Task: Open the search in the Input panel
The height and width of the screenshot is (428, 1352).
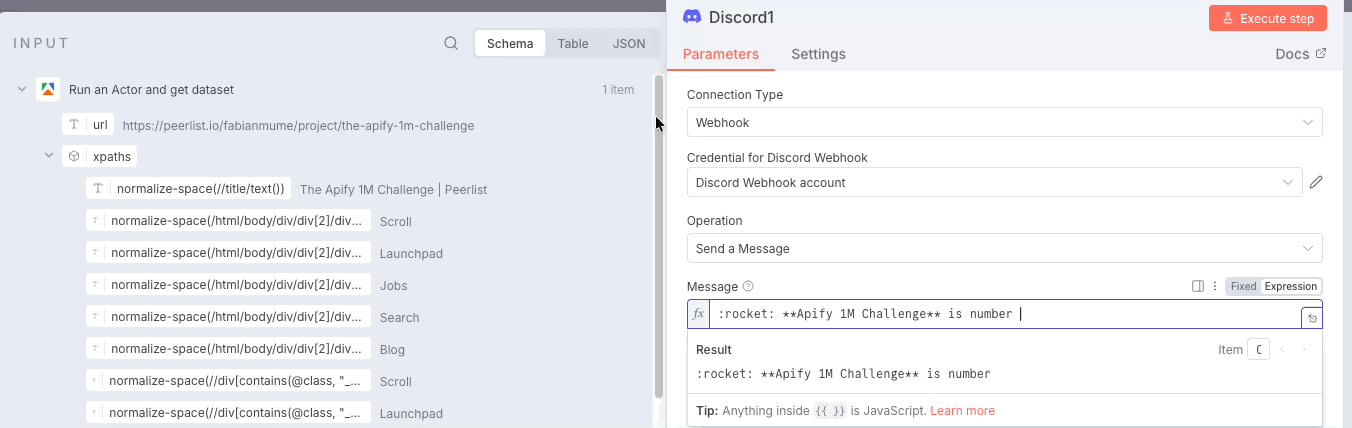Action: [451, 44]
